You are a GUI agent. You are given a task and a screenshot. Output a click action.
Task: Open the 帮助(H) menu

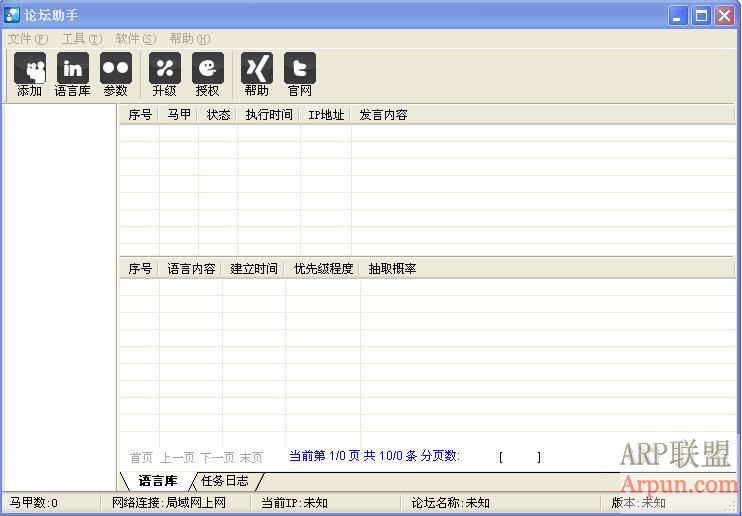pos(190,39)
